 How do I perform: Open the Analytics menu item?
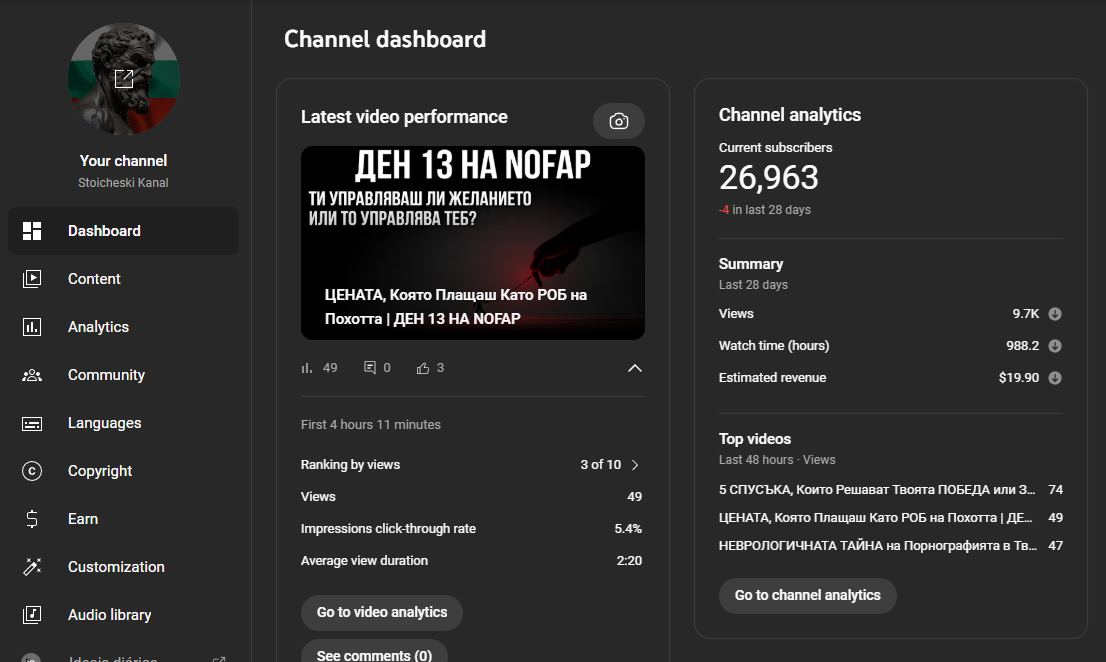pyautogui.click(x=123, y=326)
